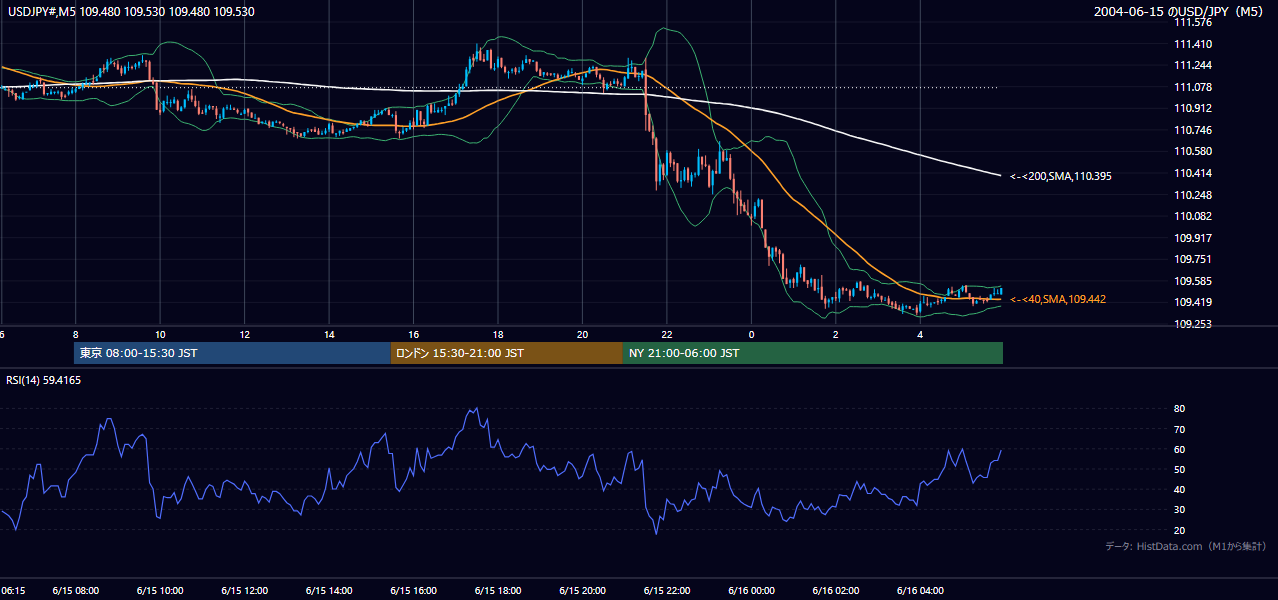Click RSI axis level 60

(1179, 449)
